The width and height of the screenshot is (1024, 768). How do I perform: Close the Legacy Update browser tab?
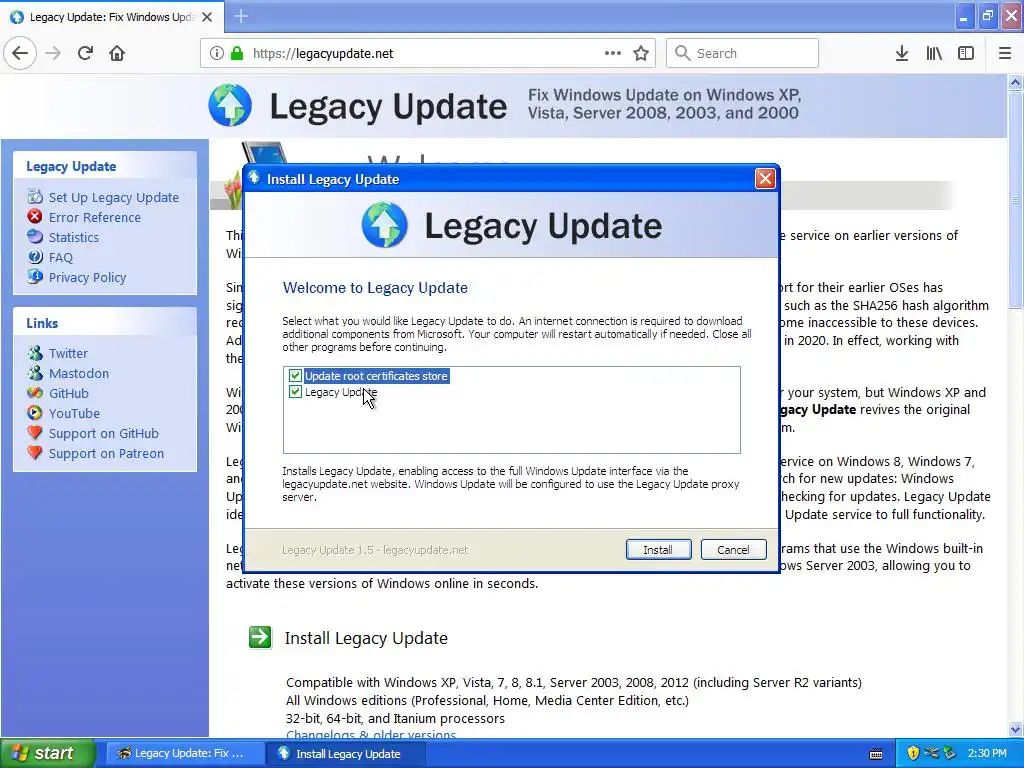tap(207, 17)
